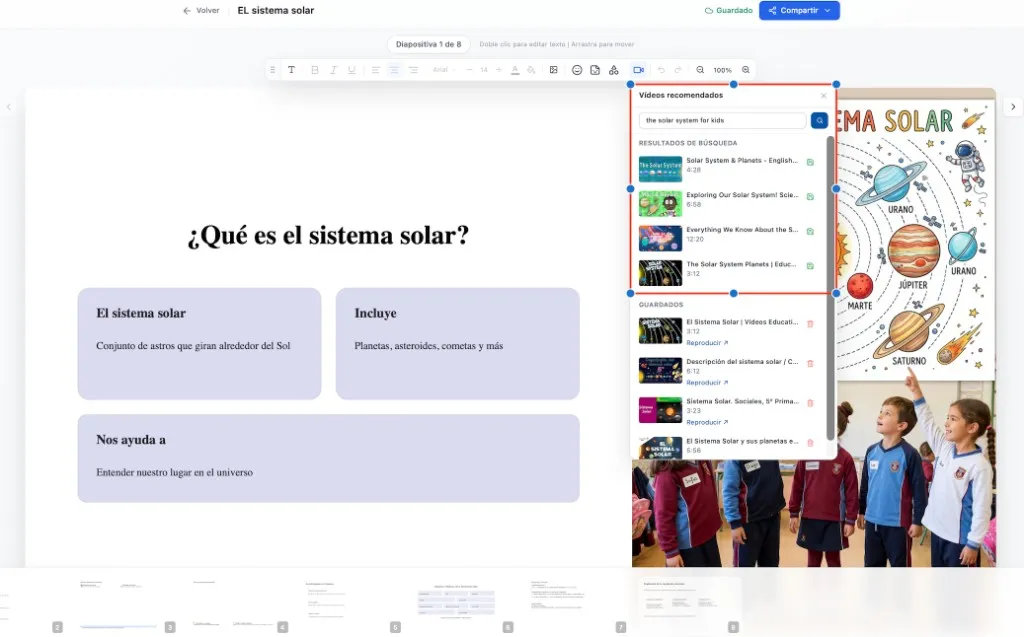Image resolution: width=1024 pixels, height=637 pixels.
Task: Click Reproducir under Descripción del sistema solar
Action: (707, 382)
